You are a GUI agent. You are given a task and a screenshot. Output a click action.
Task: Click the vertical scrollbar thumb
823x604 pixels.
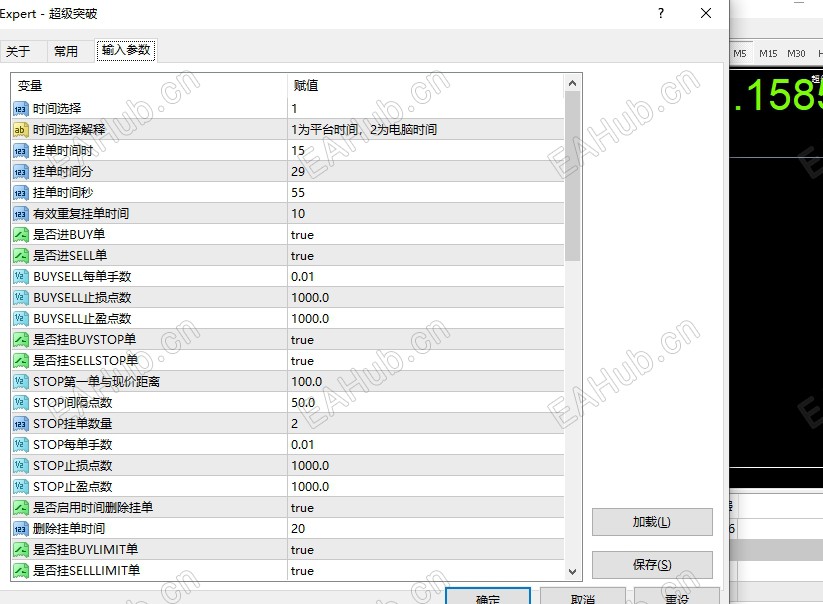(573, 176)
